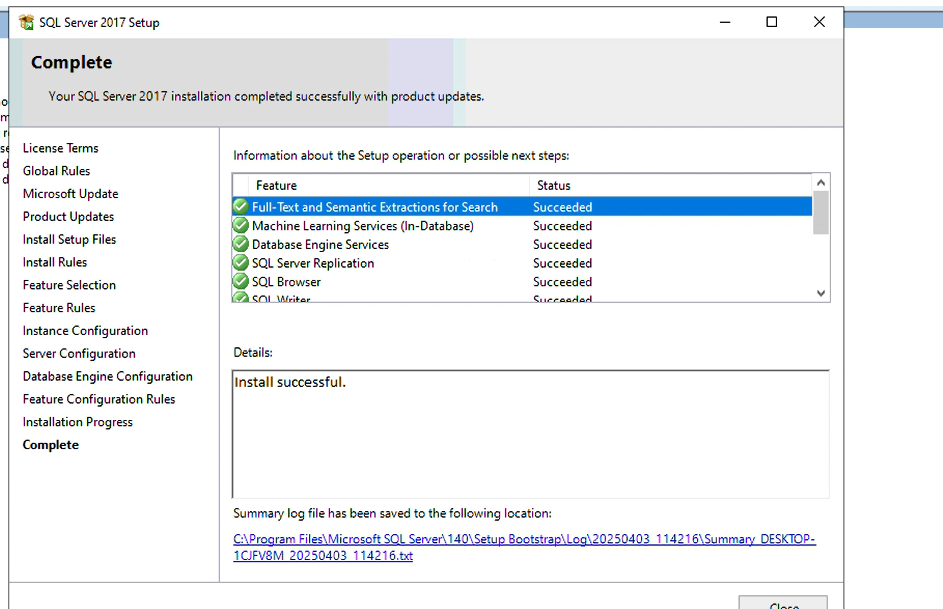This screenshot has width=943, height=609.
Task: Click green check icon beside SQL Browser
Action: click(241, 281)
